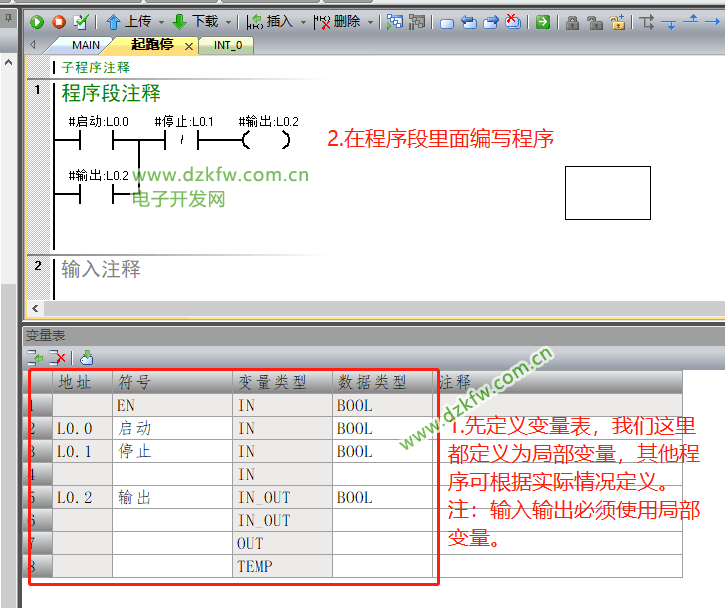
Task: Click the 上传 (Upload) button
Action: pos(128,21)
